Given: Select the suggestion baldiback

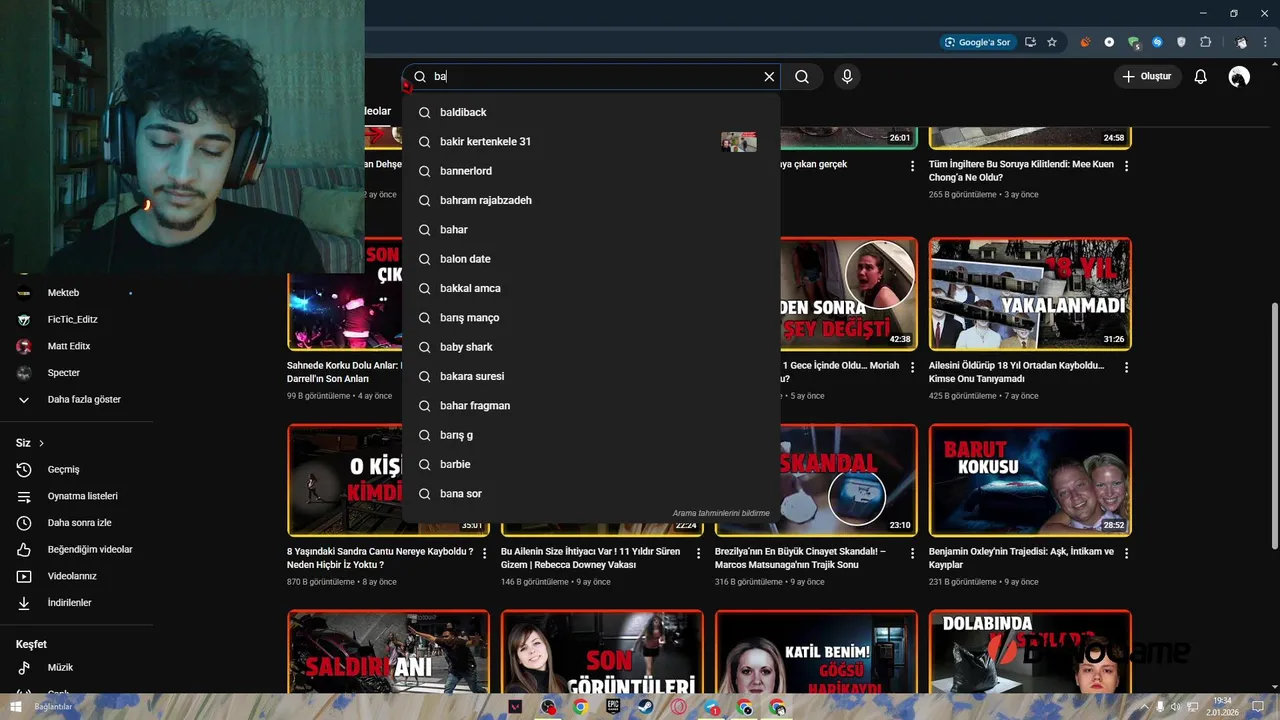Looking at the screenshot, I should [591, 112].
